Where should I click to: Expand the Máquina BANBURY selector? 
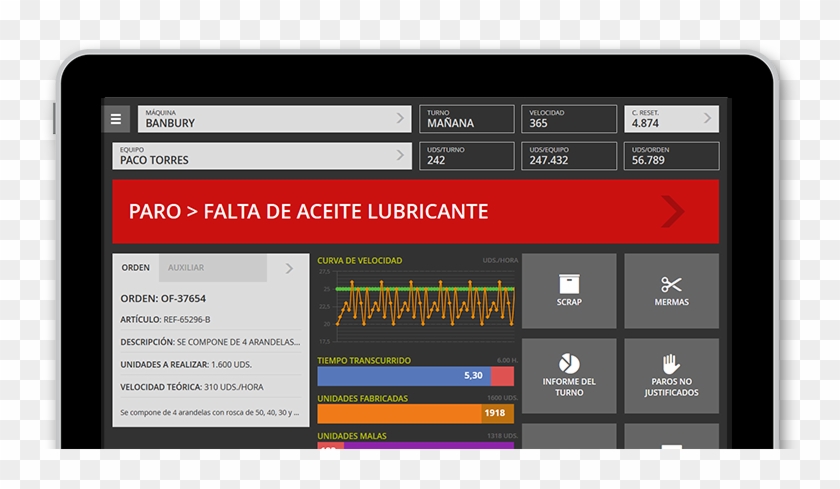(x=400, y=119)
